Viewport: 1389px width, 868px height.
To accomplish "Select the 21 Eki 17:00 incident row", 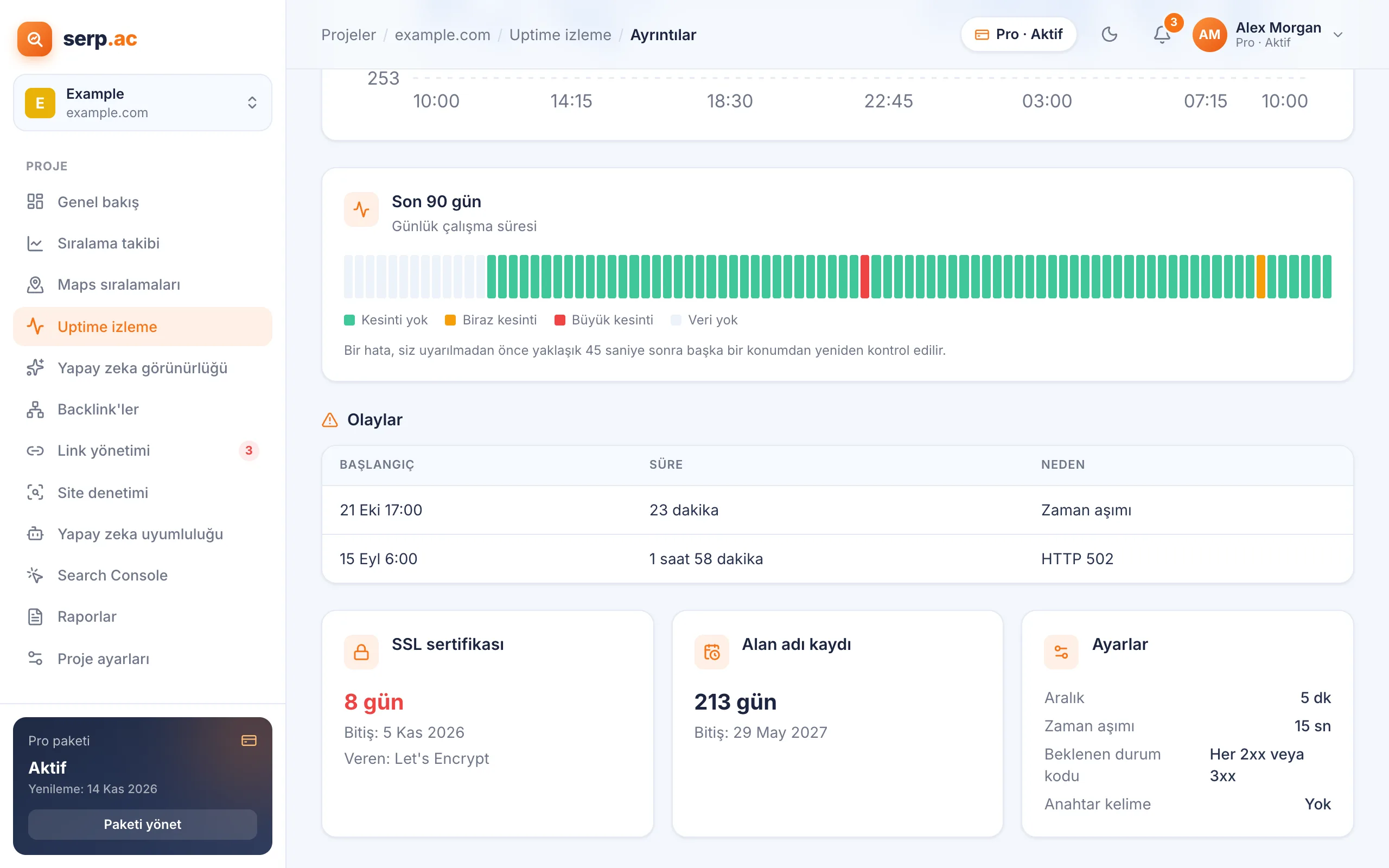I will coord(837,510).
